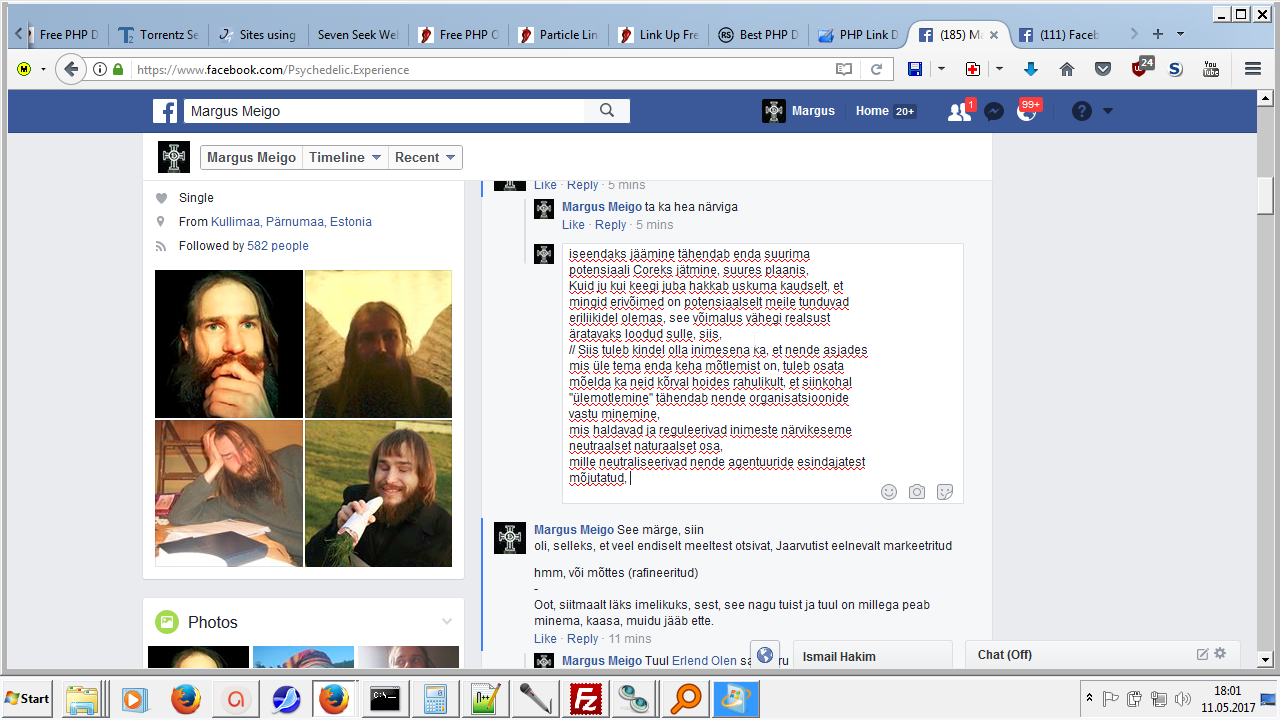Click inside the Facebook search field
This screenshot has width=1280, height=720.
[x=384, y=111]
